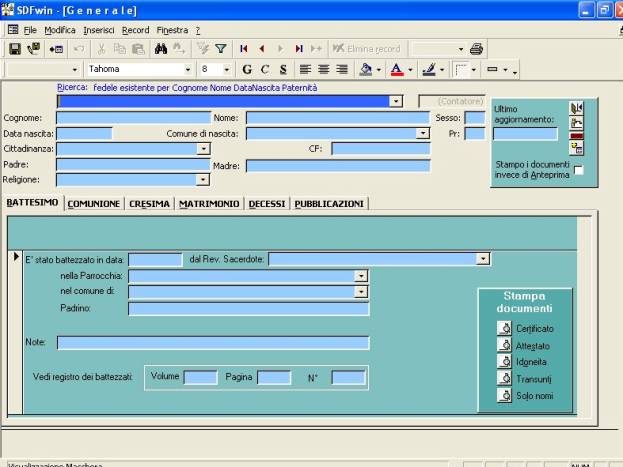The width and height of the screenshot is (623, 467).
Task: Click the red bar icon in update panel
Action: pyautogui.click(x=577, y=136)
